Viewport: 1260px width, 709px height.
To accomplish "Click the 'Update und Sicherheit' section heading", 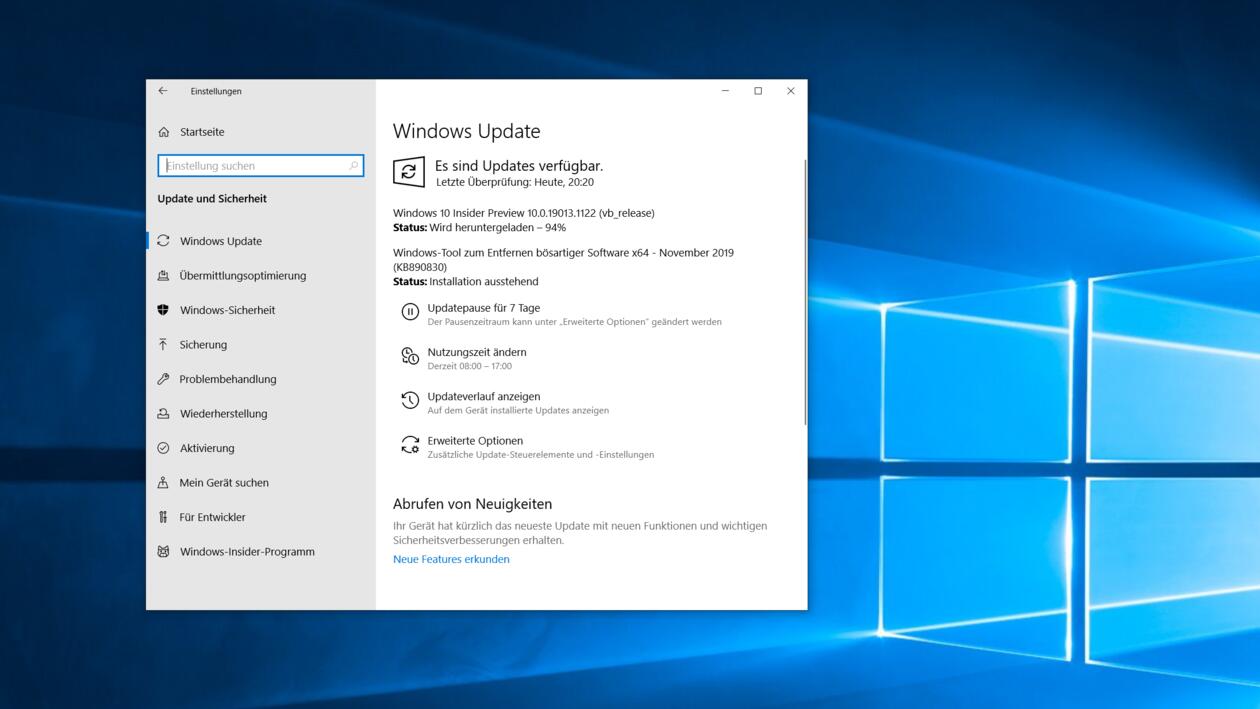I will tap(212, 199).
